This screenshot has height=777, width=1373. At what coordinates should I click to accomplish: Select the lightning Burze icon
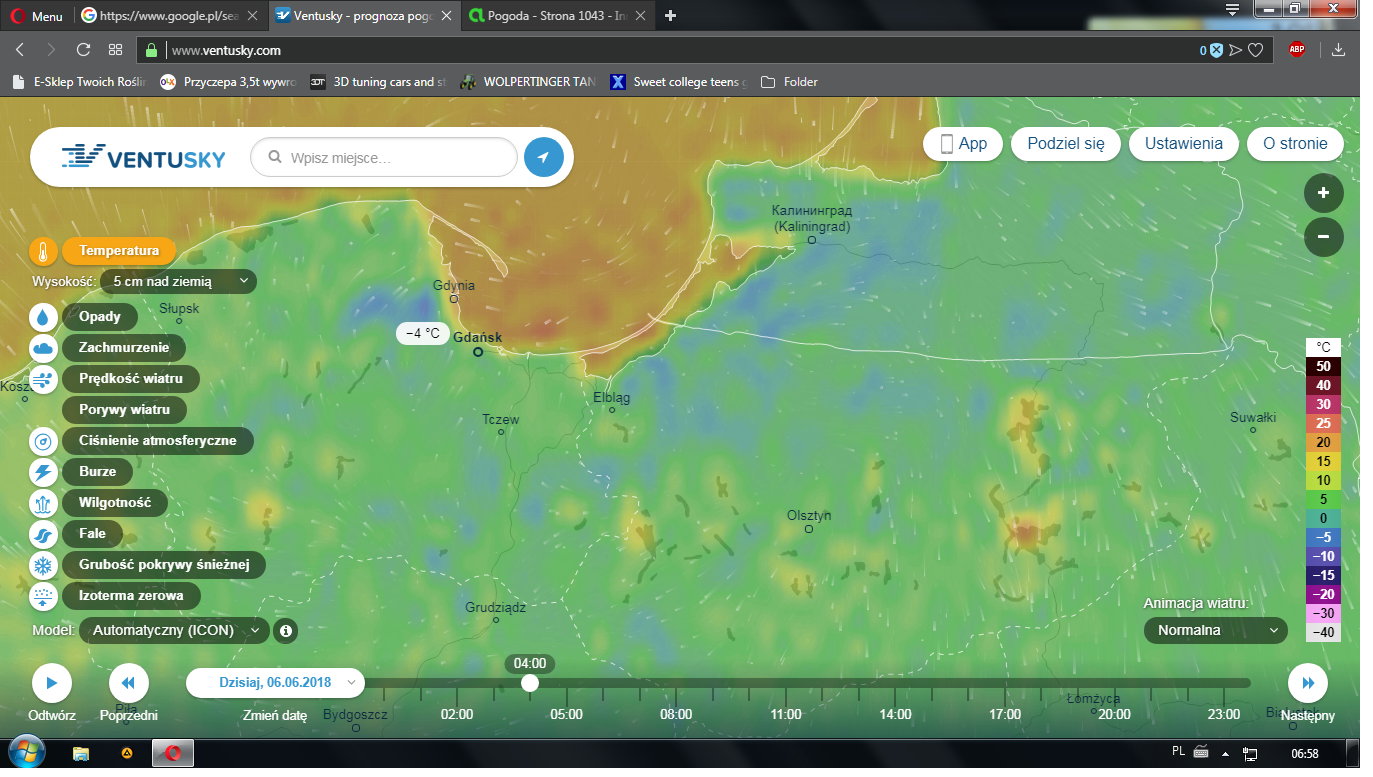pos(44,472)
